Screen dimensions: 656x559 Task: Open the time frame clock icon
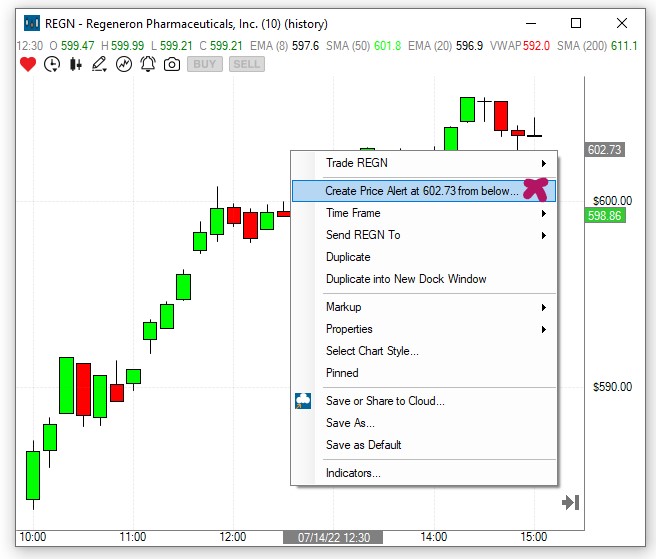[51, 64]
